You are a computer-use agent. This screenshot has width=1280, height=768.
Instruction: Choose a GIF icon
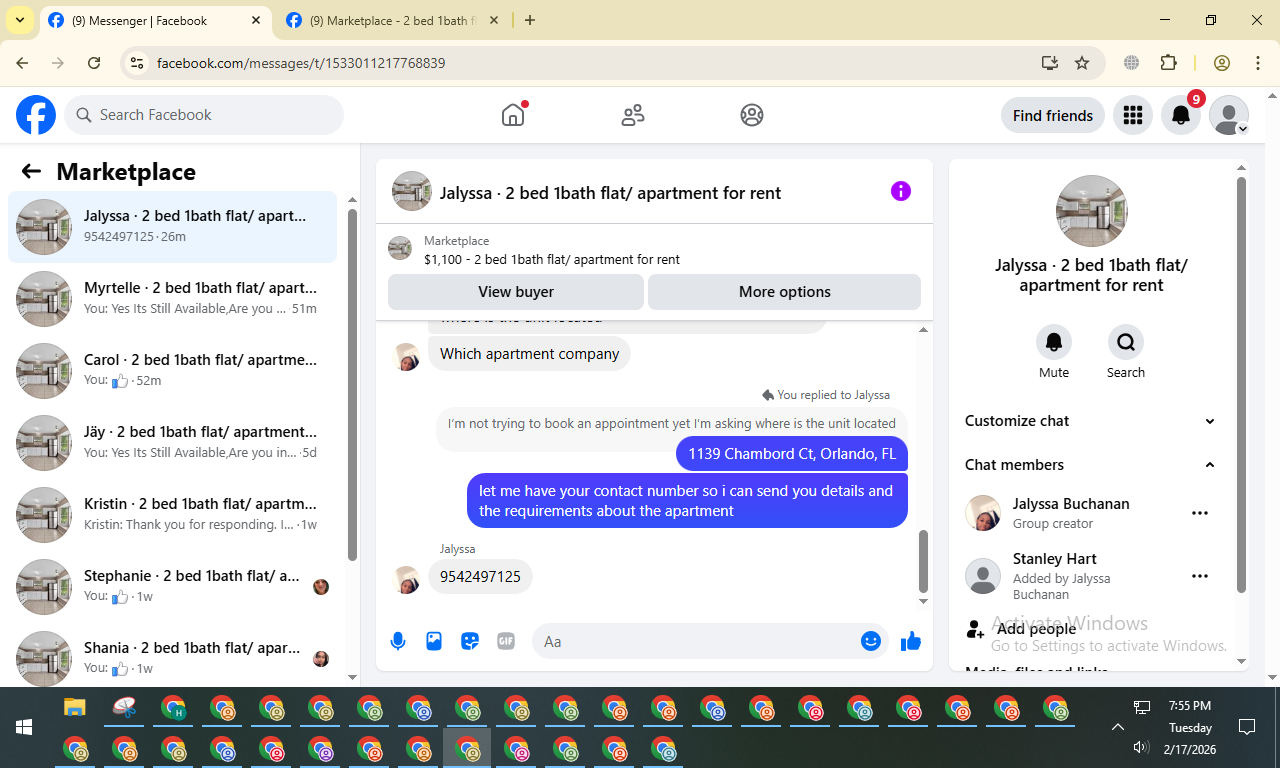tap(506, 641)
